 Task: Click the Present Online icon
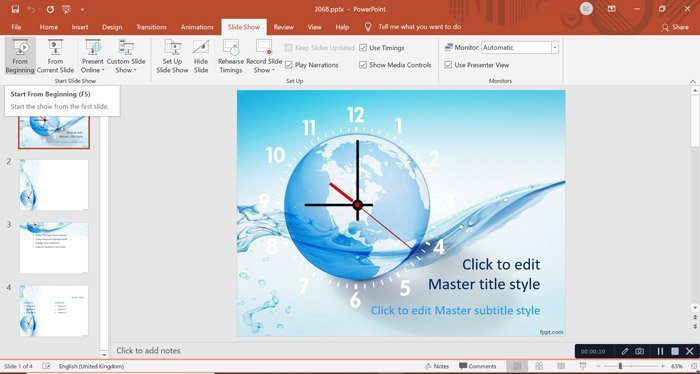pyautogui.click(x=93, y=47)
